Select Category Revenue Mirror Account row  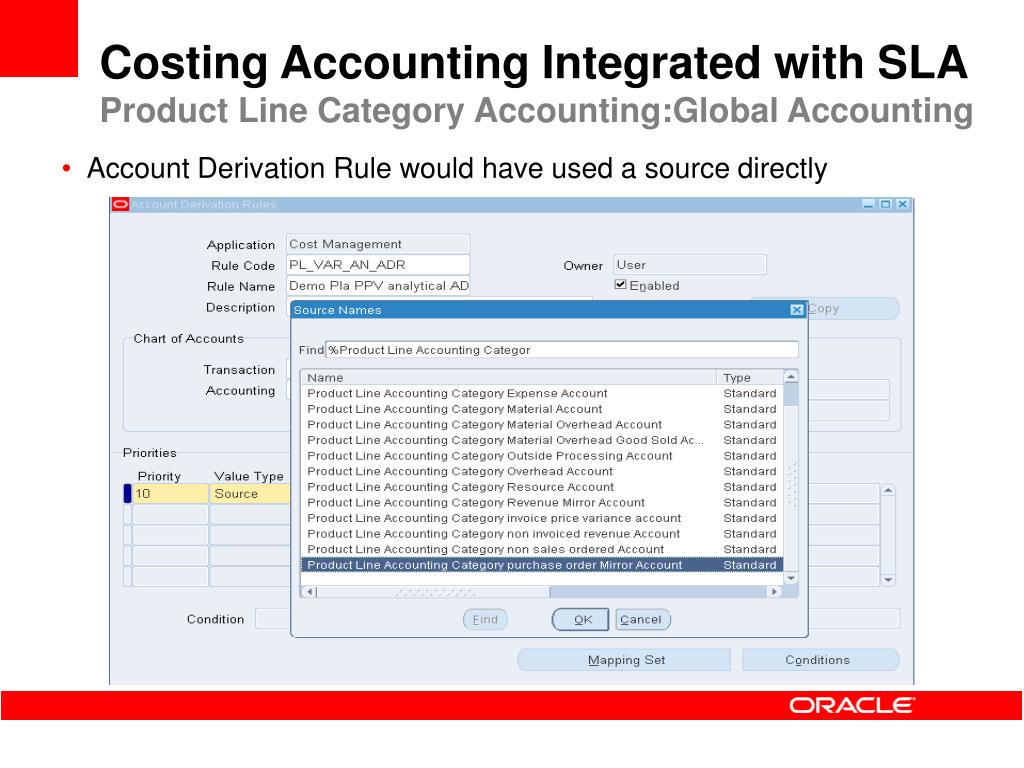pos(541,503)
